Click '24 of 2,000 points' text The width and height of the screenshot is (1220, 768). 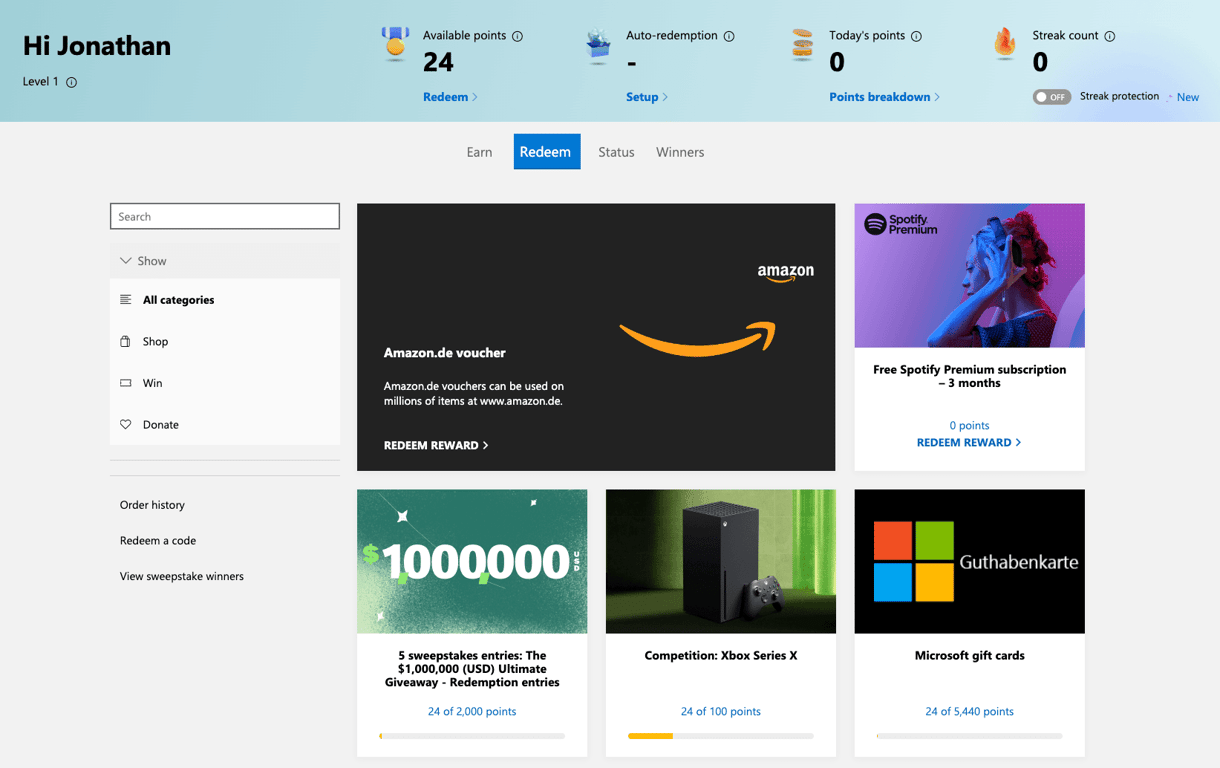[x=472, y=712]
